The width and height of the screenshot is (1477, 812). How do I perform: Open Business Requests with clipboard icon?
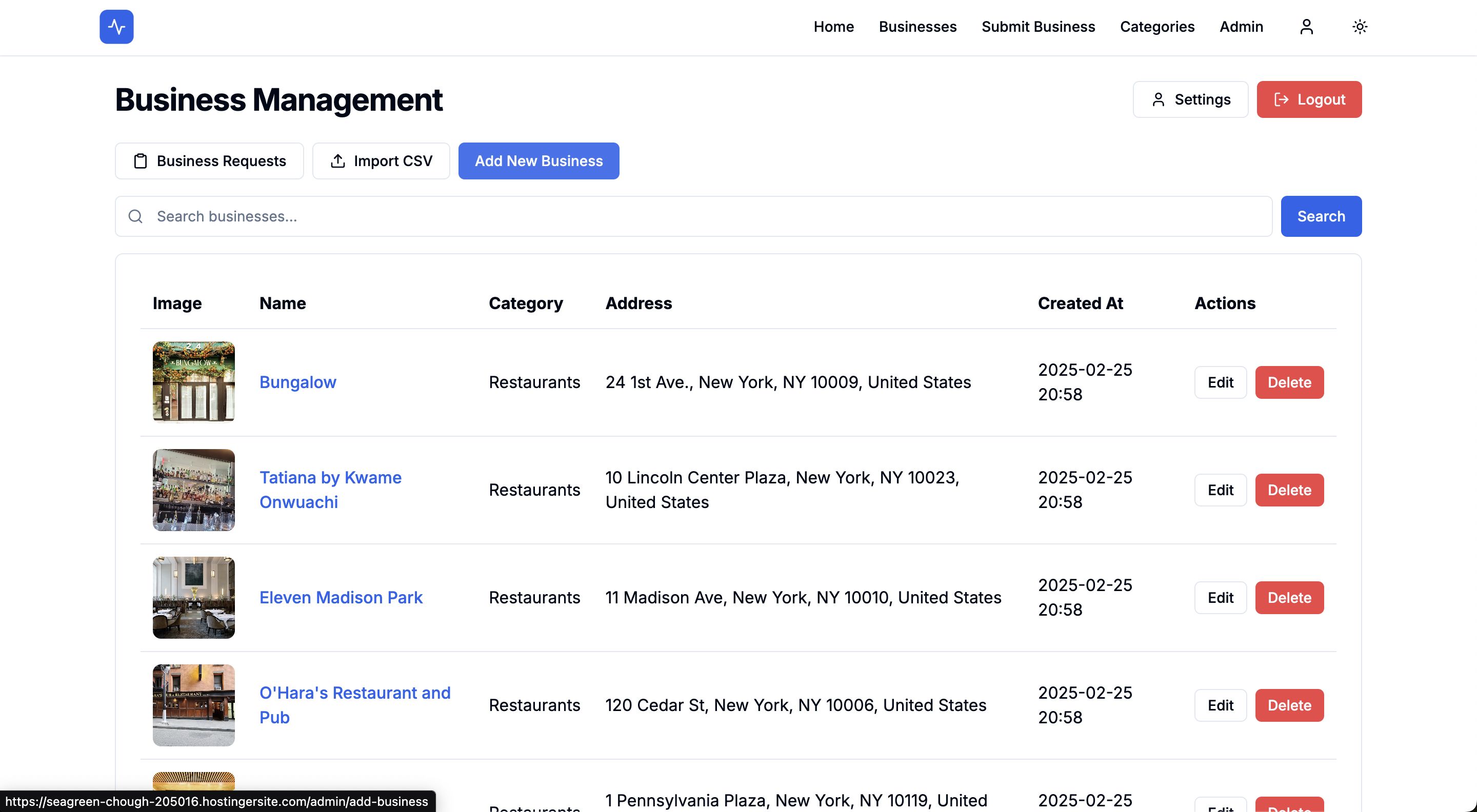(209, 161)
